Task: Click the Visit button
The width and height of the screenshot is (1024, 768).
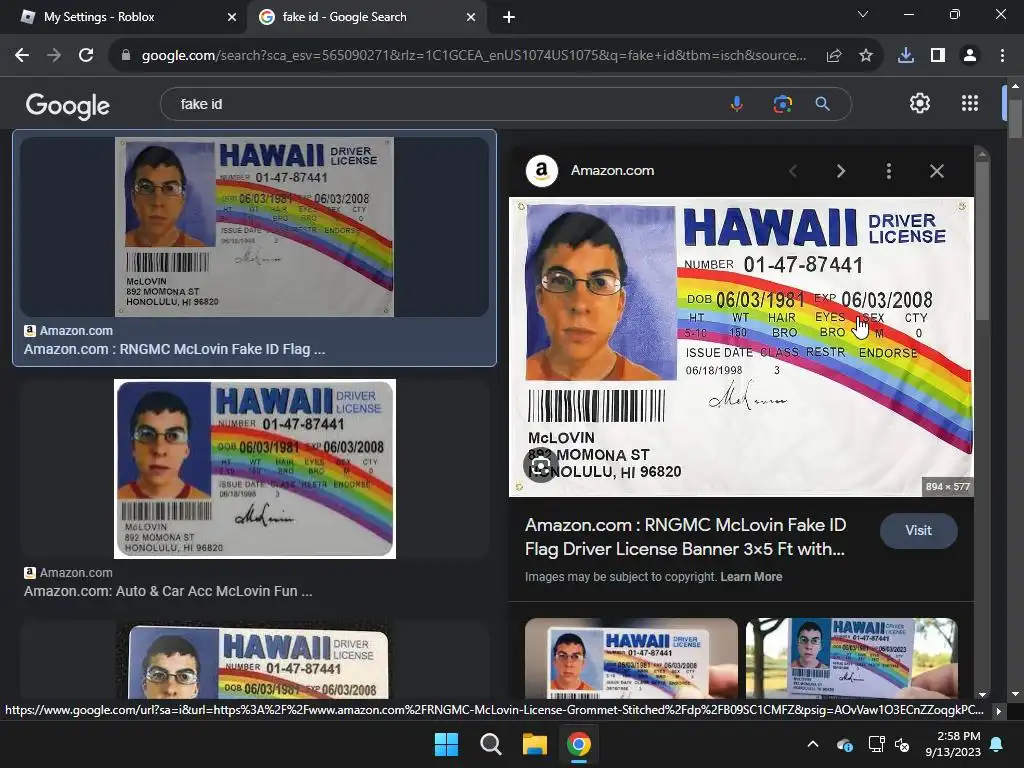Action: click(x=918, y=530)
